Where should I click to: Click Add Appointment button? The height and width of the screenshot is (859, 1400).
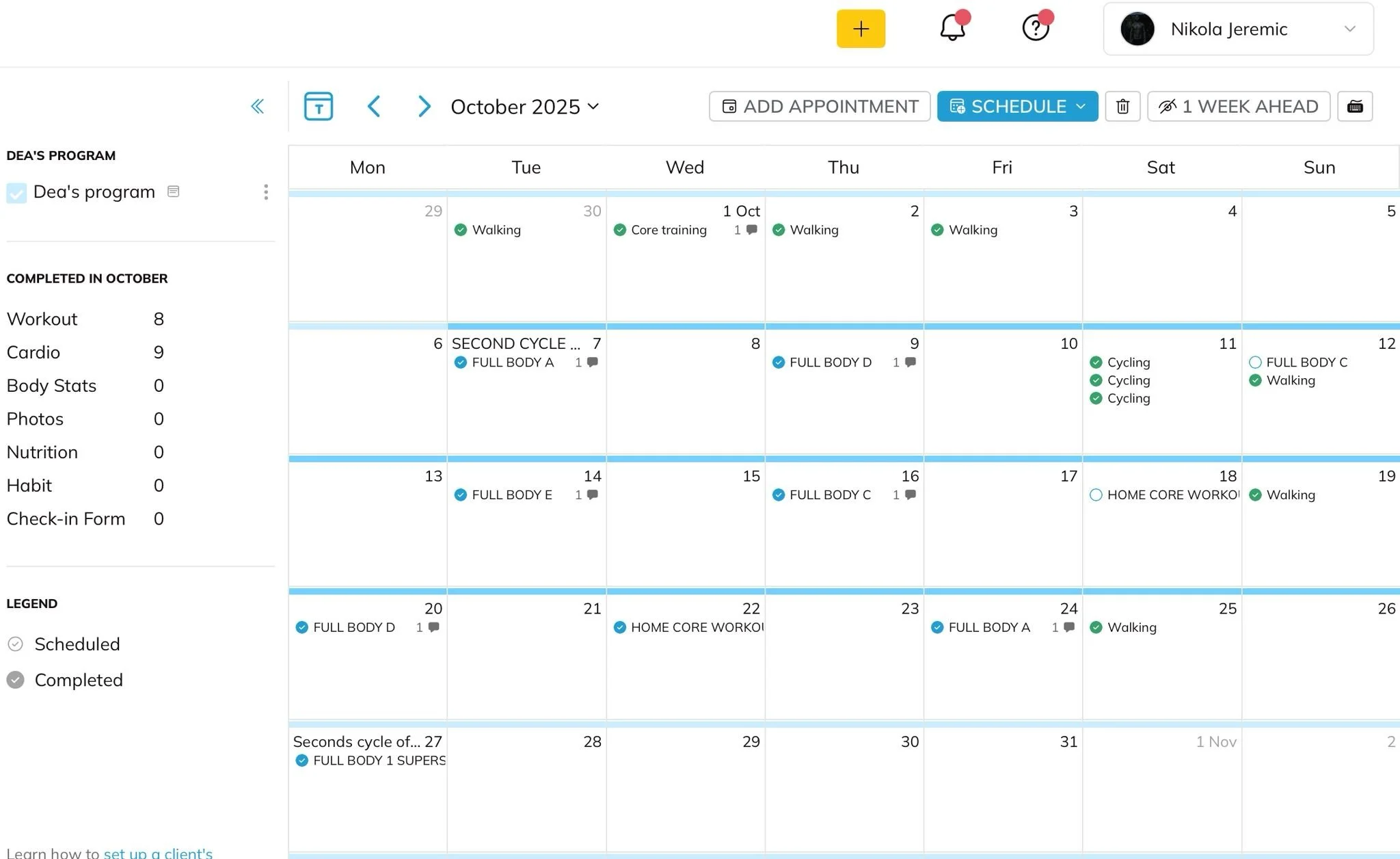(819, 106)
